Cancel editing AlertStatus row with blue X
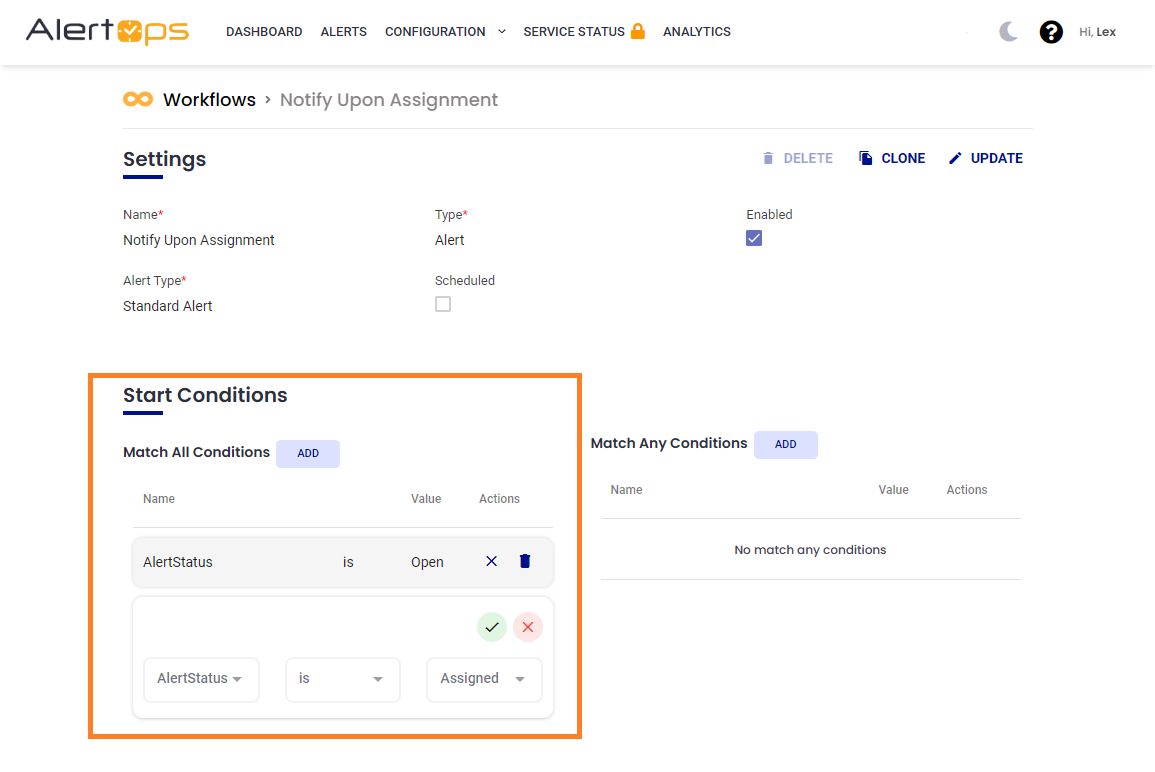This screenshot has width=1155, height=772. click(491, 561)
